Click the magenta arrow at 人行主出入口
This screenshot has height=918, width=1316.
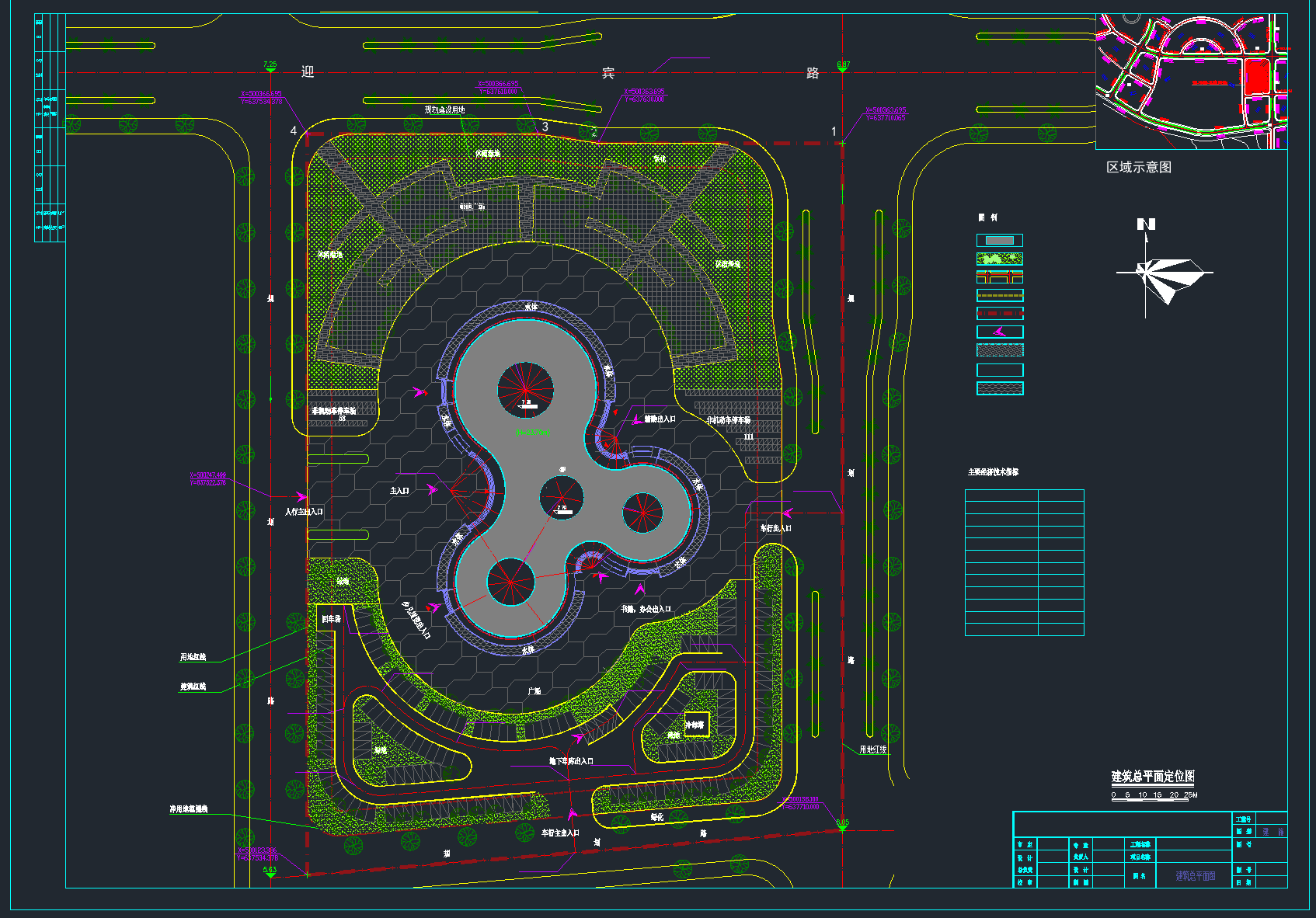(x=300, y=496)
